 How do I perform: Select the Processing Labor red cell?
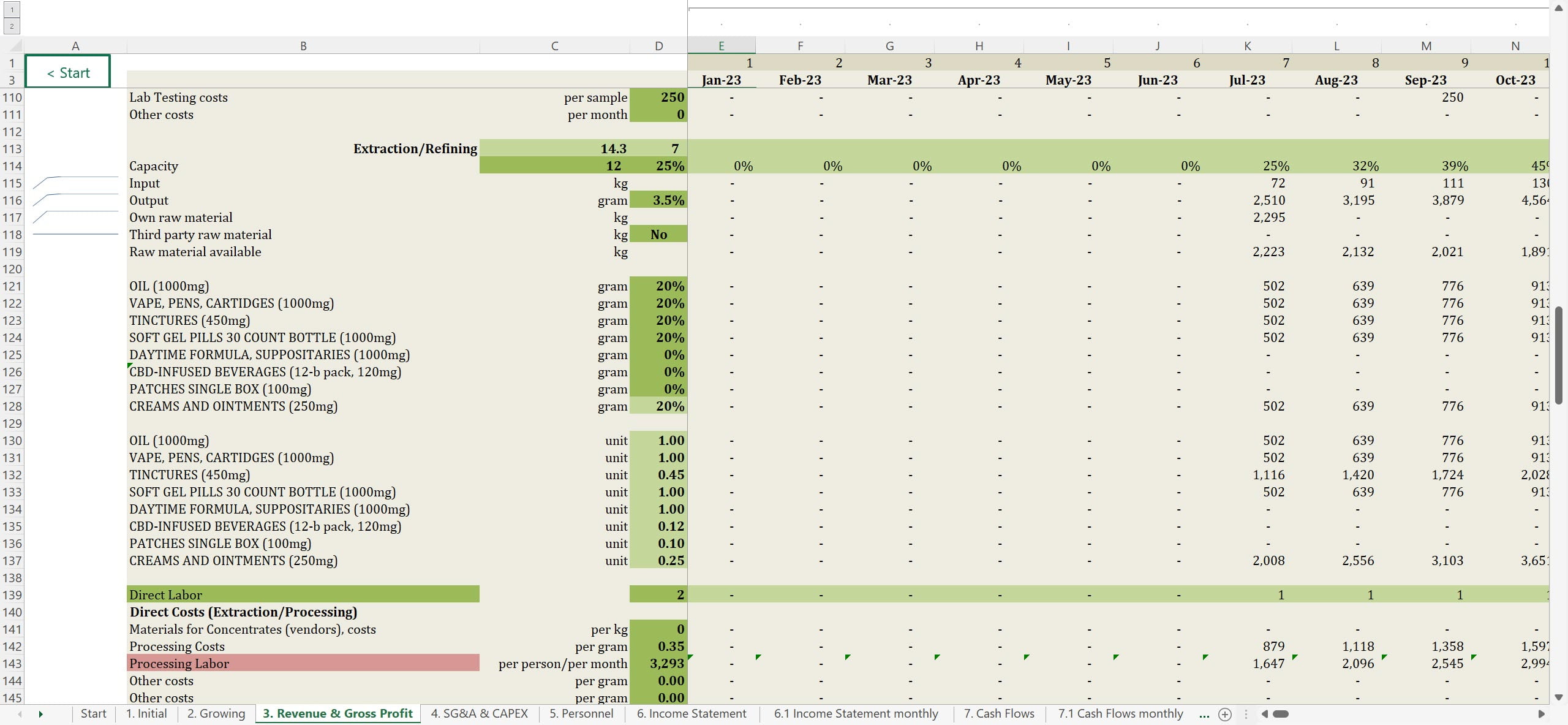[x=303, y=664]
